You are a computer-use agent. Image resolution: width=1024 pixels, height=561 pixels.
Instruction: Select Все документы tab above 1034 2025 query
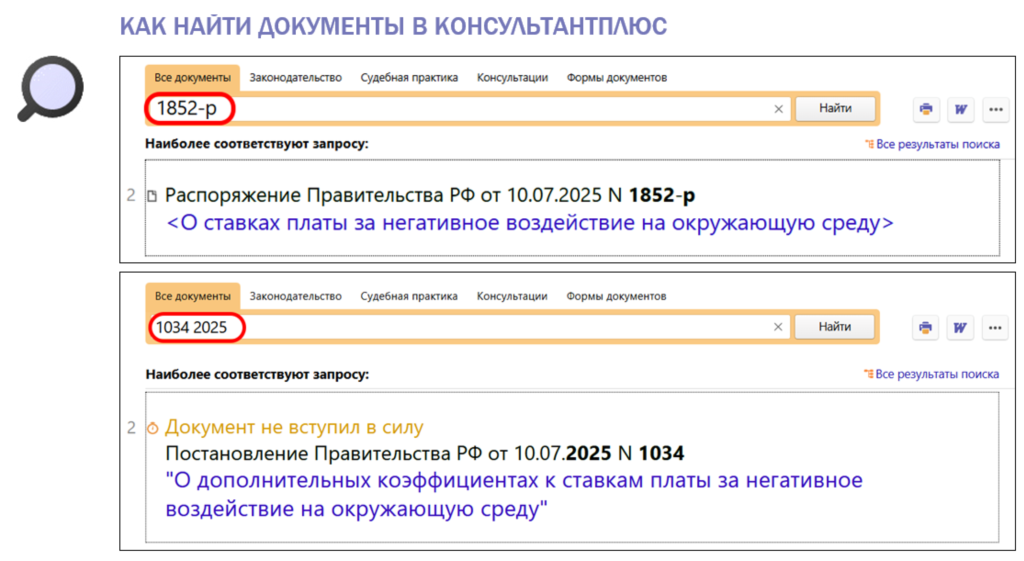coord(193,296)
